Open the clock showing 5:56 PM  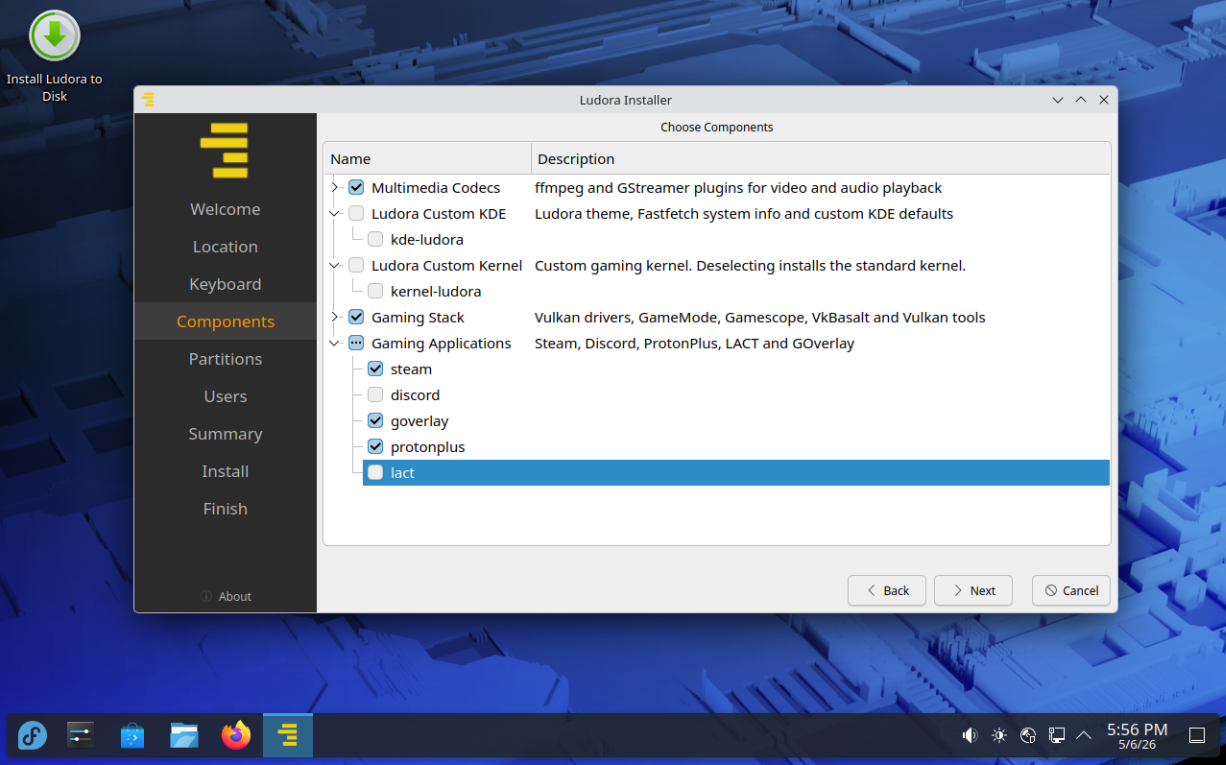[x=1137, y=736]
